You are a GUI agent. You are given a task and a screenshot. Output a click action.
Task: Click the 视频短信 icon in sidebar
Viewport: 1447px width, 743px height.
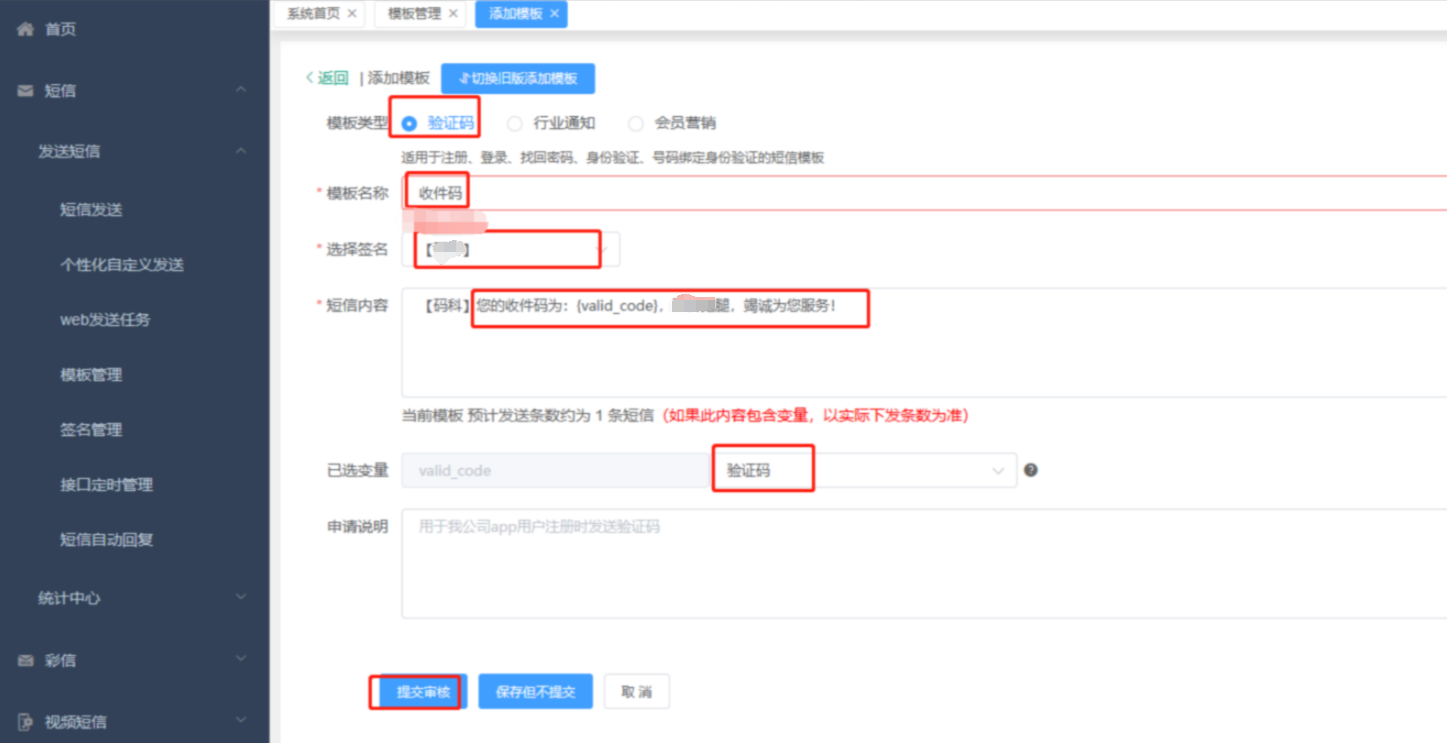click(x=25, y=722)
